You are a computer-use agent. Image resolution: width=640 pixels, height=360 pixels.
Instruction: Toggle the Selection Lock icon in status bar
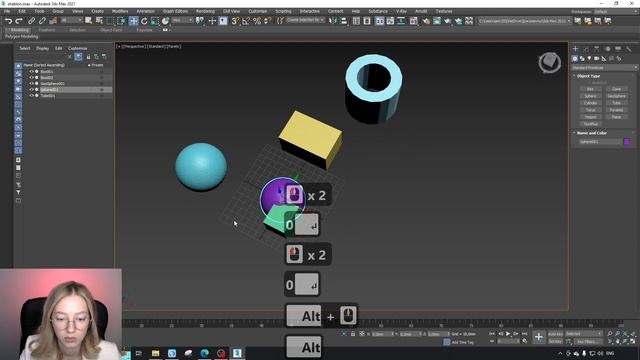[353, 334]
